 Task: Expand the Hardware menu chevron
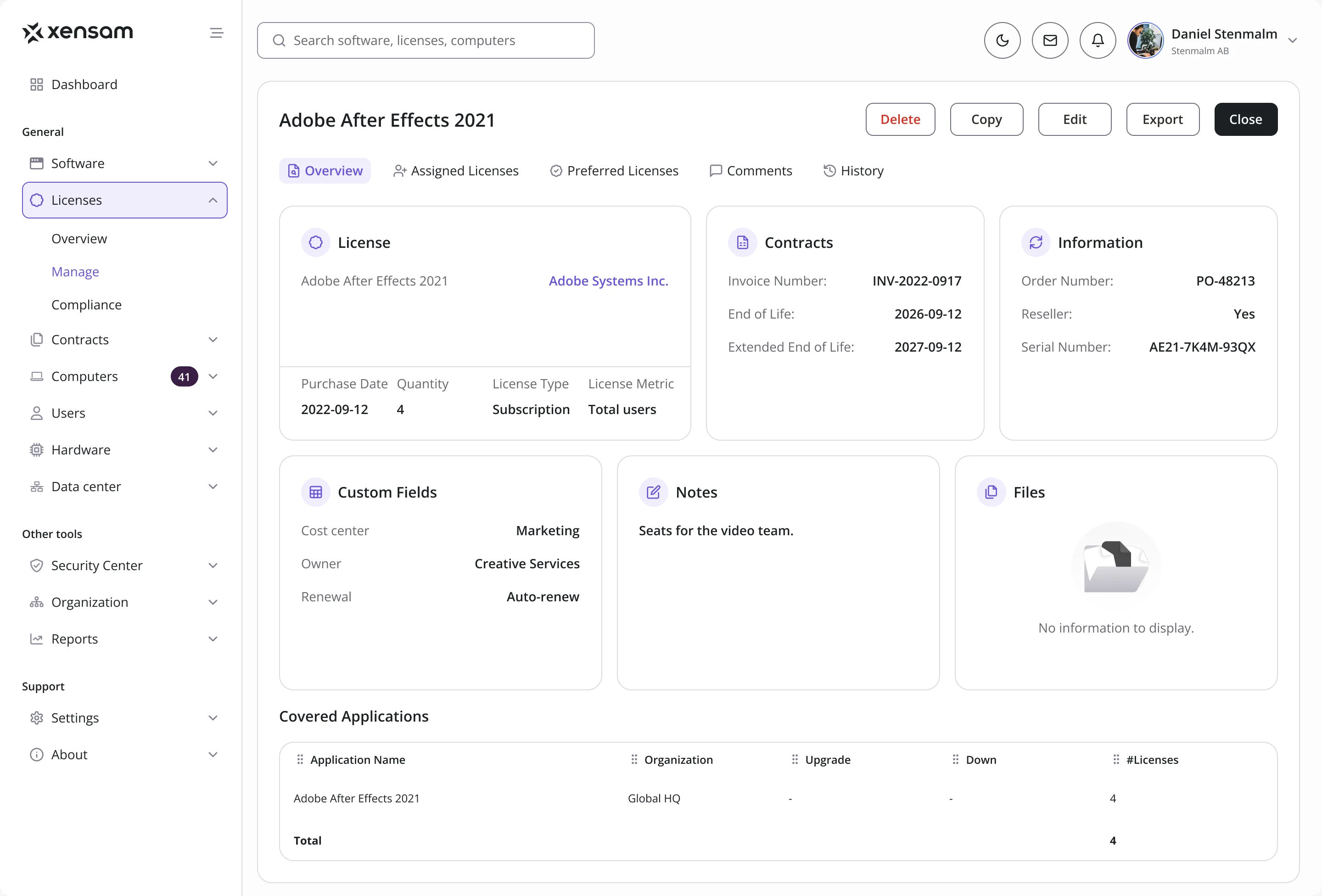coord(213,450)
